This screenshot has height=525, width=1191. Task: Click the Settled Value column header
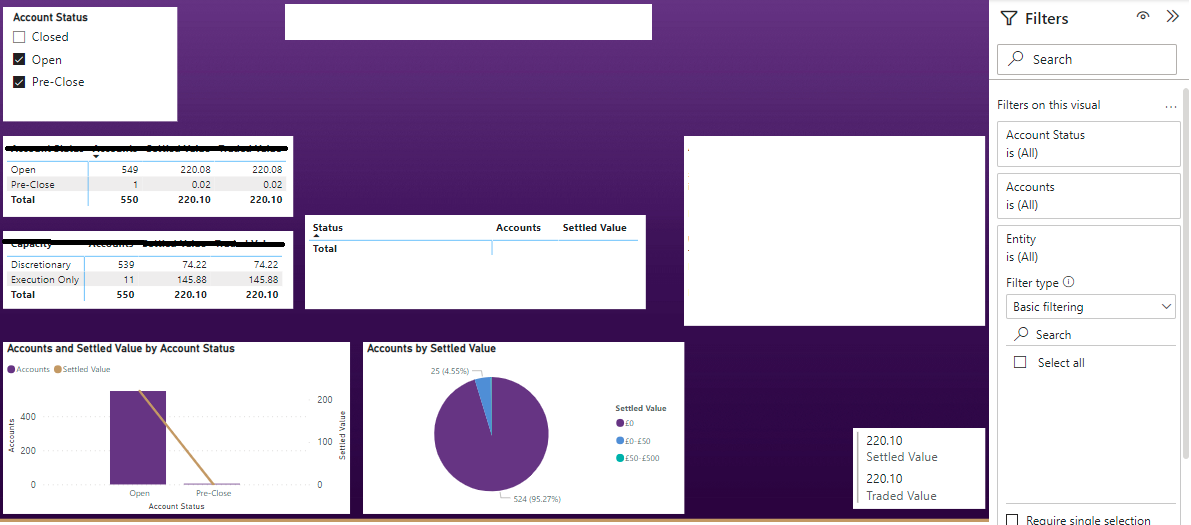595,228
